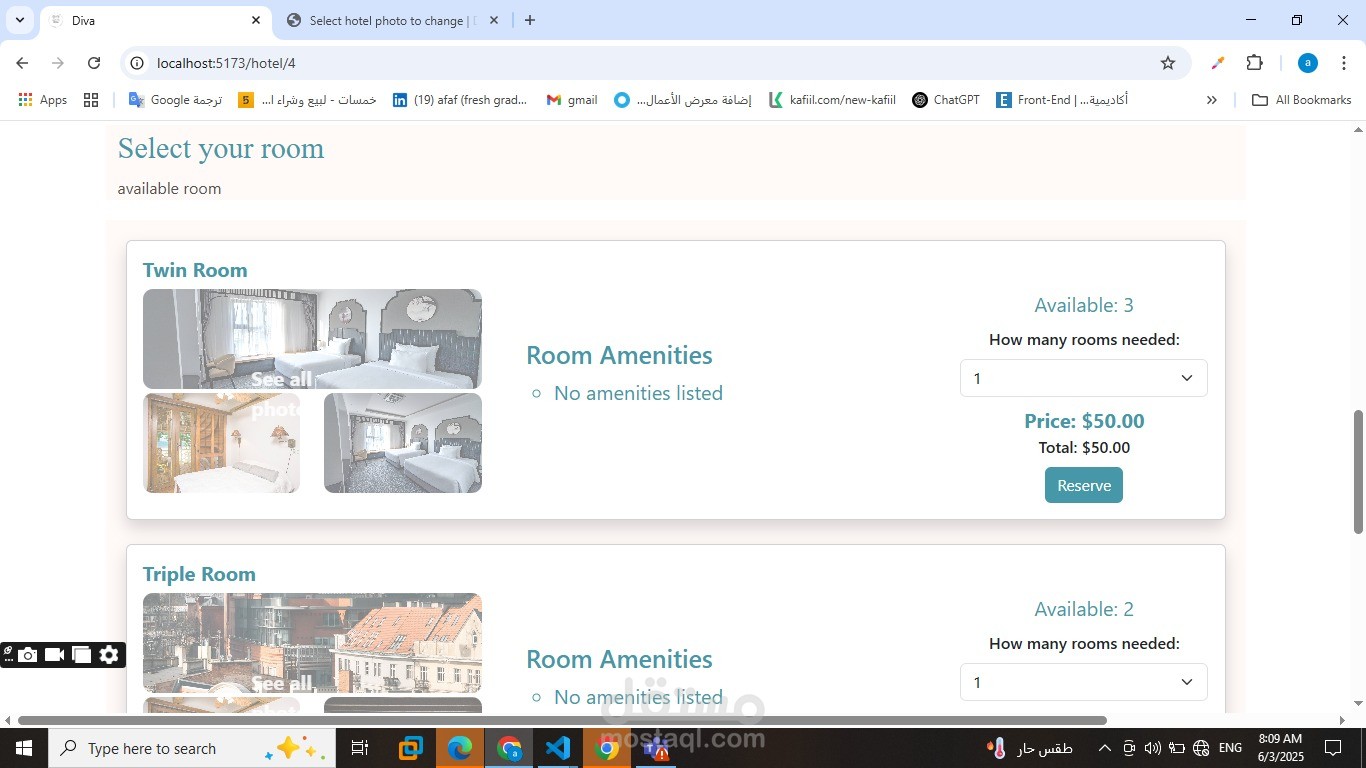1366x768 pixels.
Task: Expand the hidden bookmarks chevron
Action: [x=1212, y=100]
